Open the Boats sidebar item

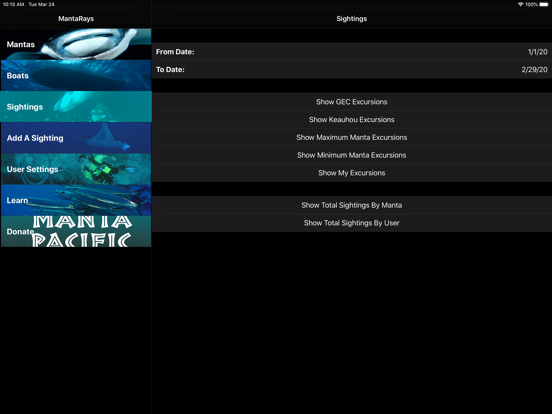coord(76,75)
